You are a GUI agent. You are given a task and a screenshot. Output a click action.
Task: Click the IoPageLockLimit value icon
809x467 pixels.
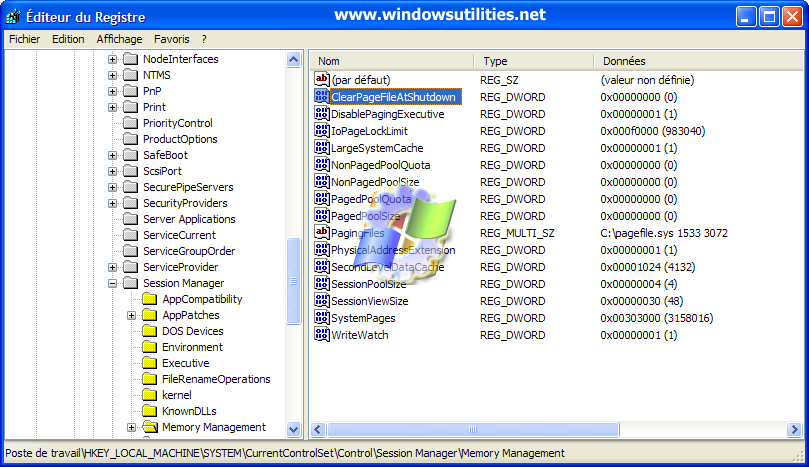pyautogui.click(x=321, y=131)
